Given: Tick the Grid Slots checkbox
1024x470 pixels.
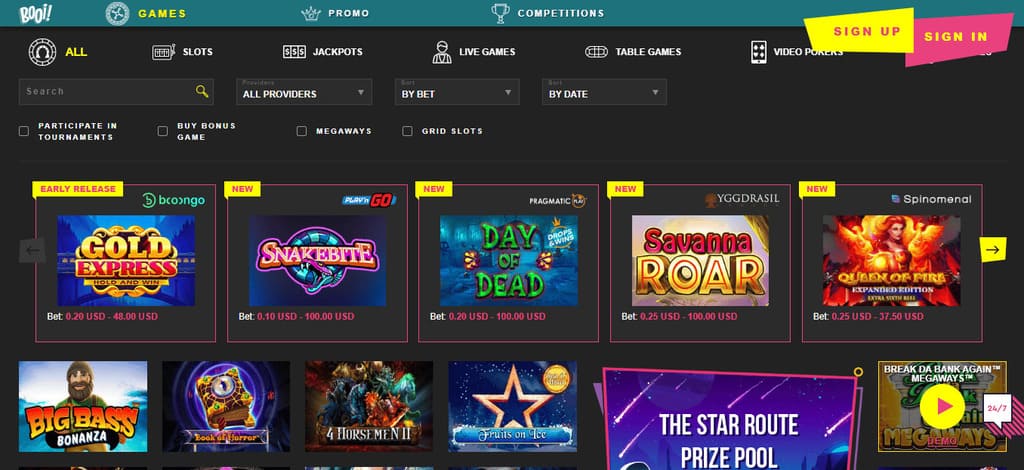Looking at the screenshot, I should tap(408, 131).
